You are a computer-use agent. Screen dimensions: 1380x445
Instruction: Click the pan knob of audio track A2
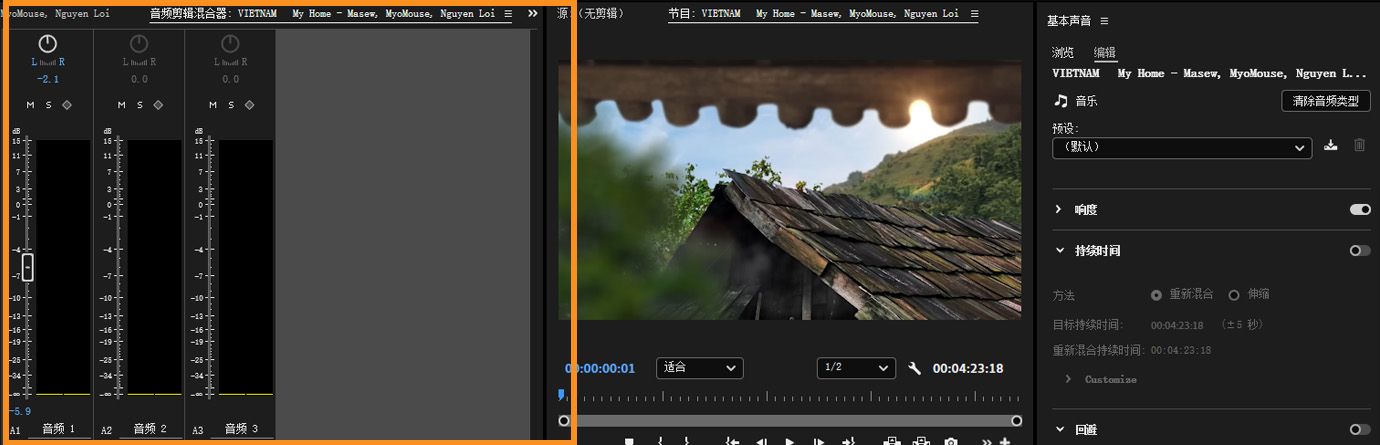(x=139, y=44)
